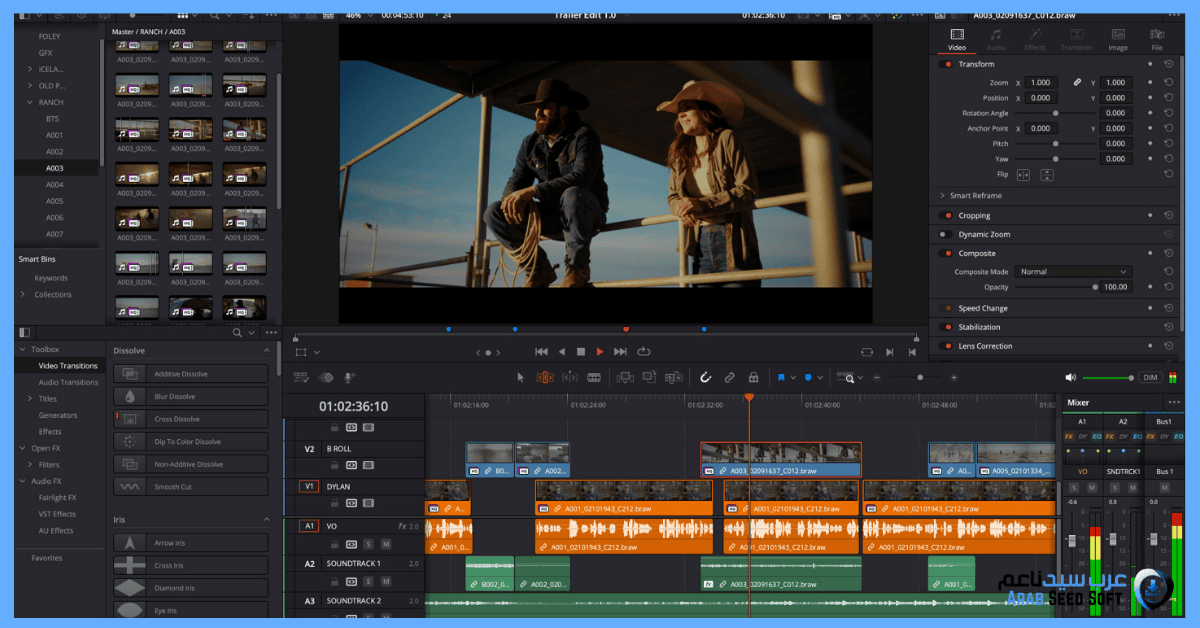Click the Position Lock icon
Viewport: 1200px width, 628px height.
pos(753,377)
